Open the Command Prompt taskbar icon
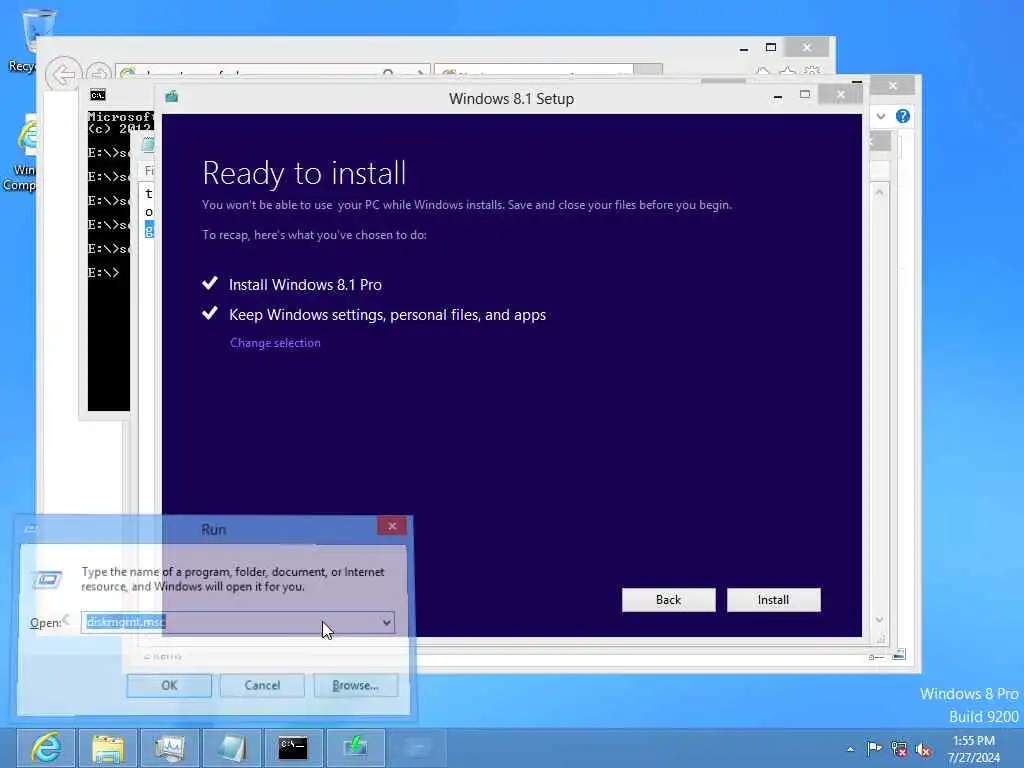 click(x=293, y=748)
